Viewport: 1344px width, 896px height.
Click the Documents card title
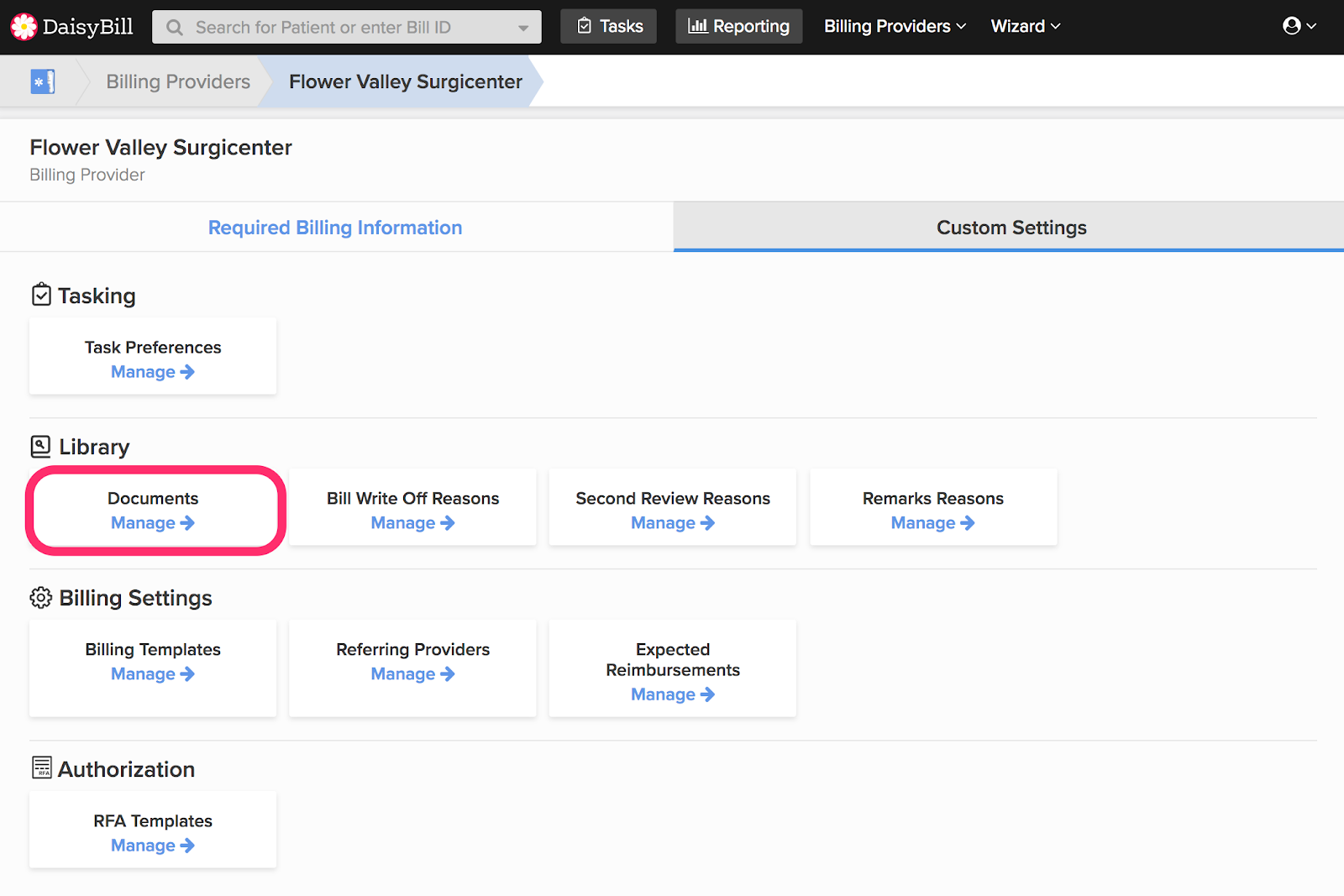click(x=153, y=498)
